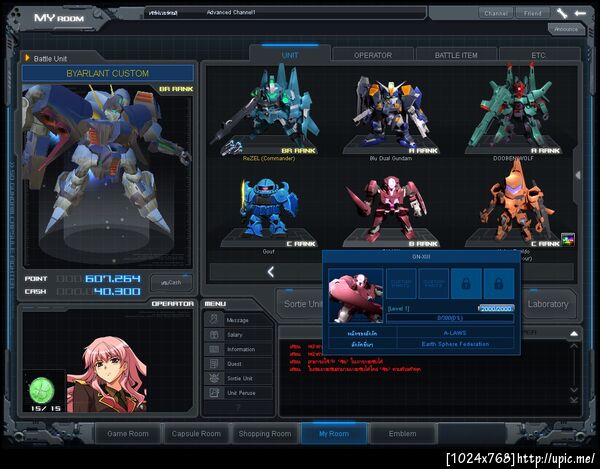The height and width of the screenshot is (469, 600).
Task: Click the emblem icon on the ReZEL unit
Action: [232, 148]
